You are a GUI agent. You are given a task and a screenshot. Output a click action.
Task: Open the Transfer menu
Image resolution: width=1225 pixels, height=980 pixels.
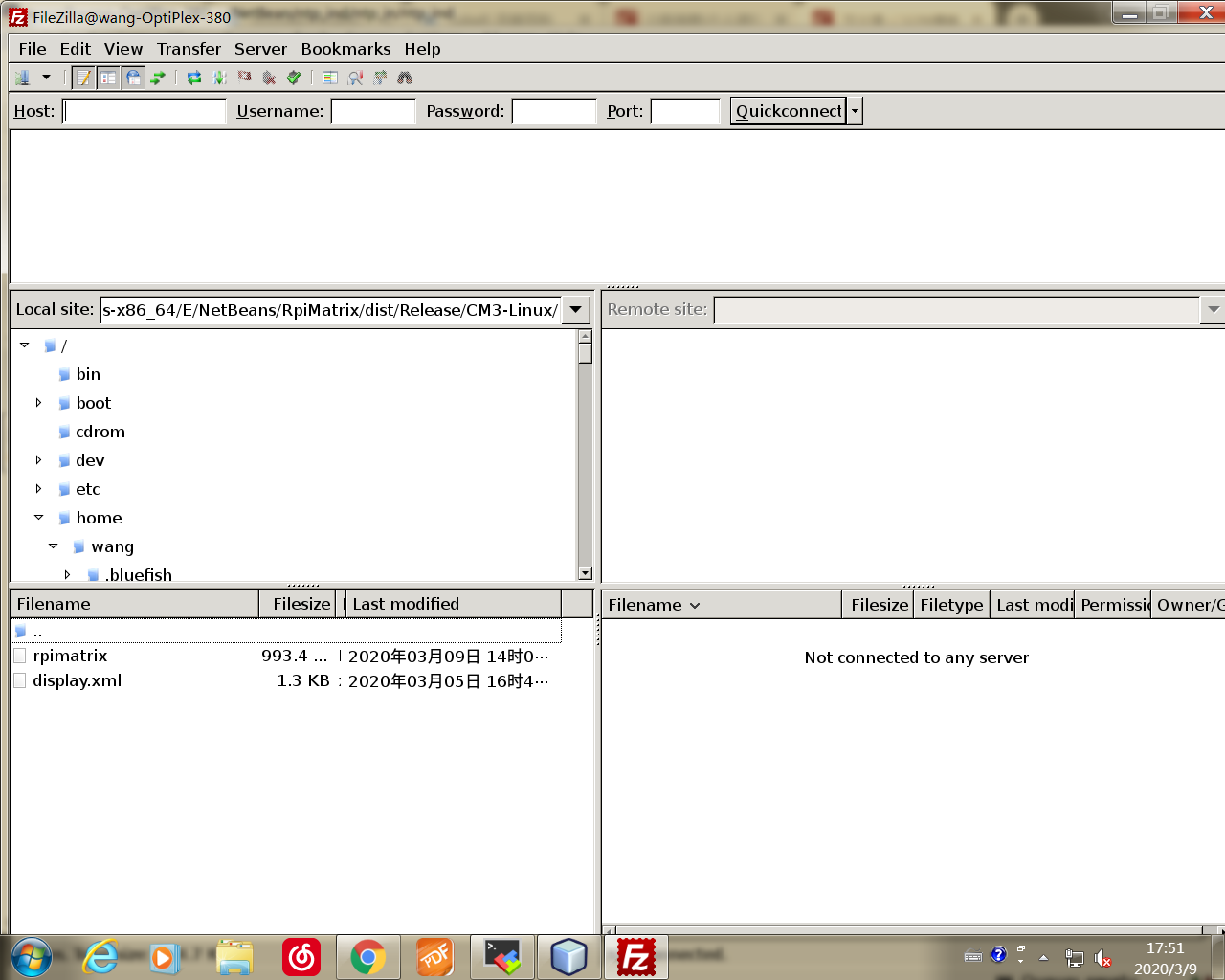[x=189, y=49]
